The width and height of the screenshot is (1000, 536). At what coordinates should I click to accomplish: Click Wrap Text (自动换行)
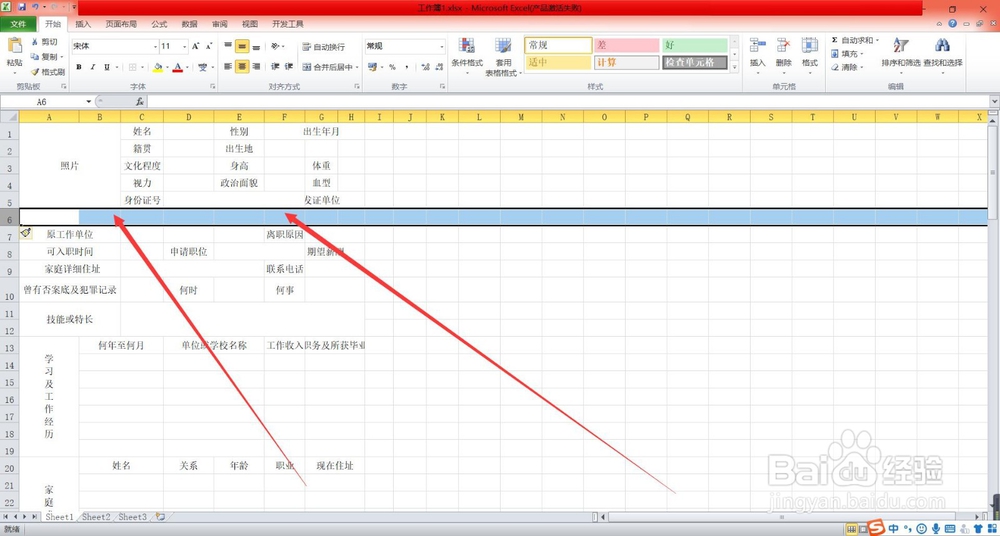click(x=323, y=47)
